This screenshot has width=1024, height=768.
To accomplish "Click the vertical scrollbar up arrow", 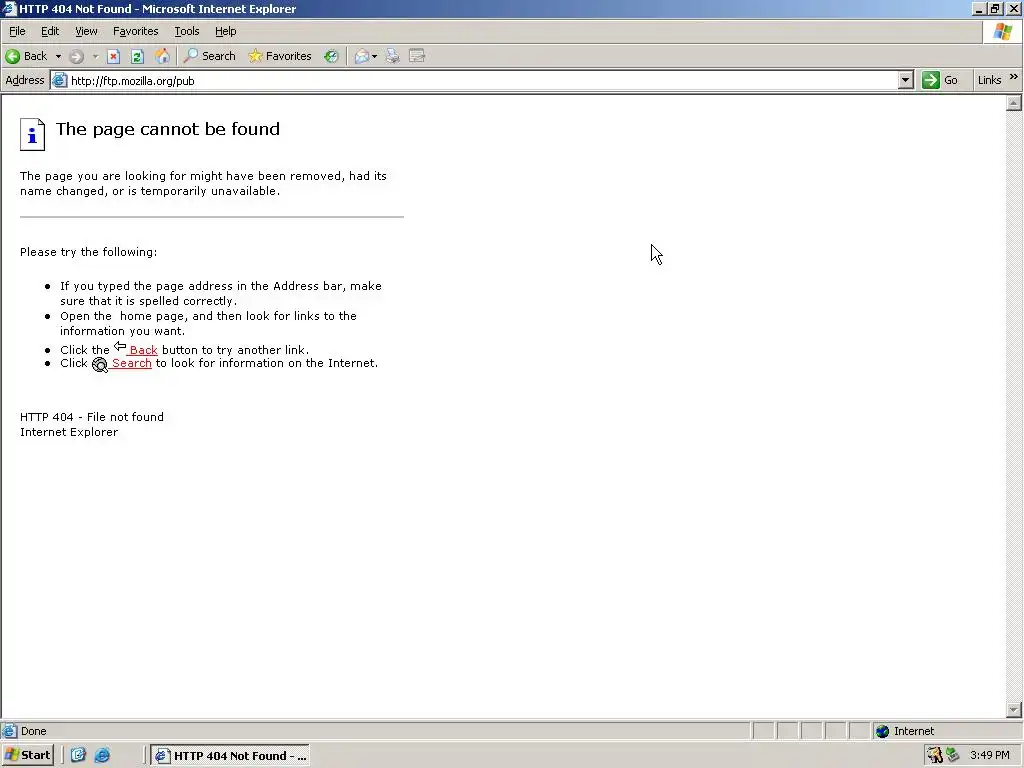I will [x=1014, y=103].
